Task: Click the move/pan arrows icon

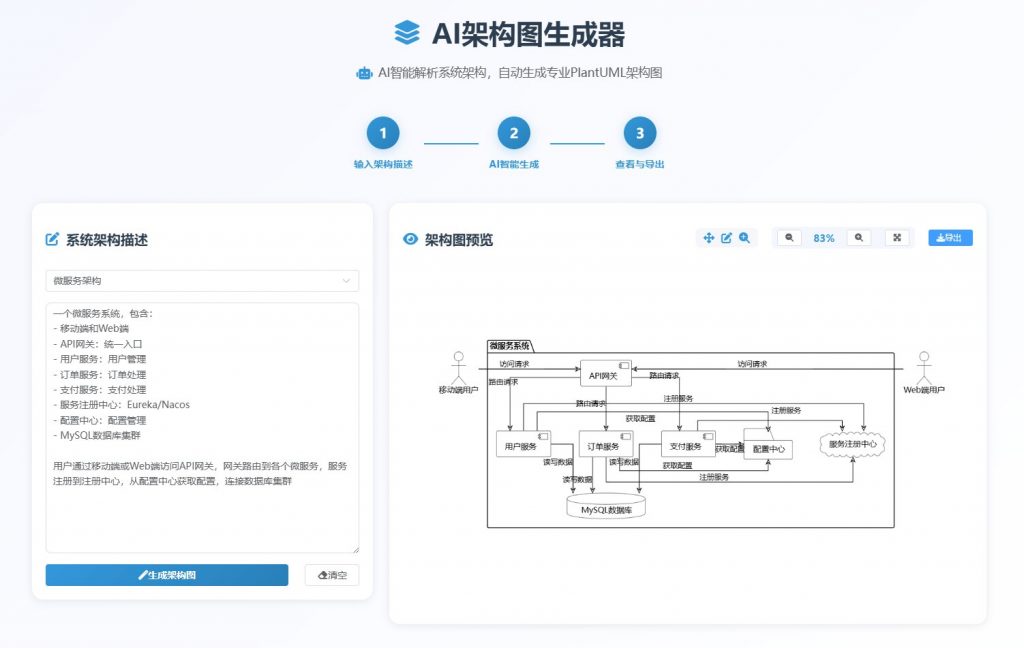Action: click(709, 238)
